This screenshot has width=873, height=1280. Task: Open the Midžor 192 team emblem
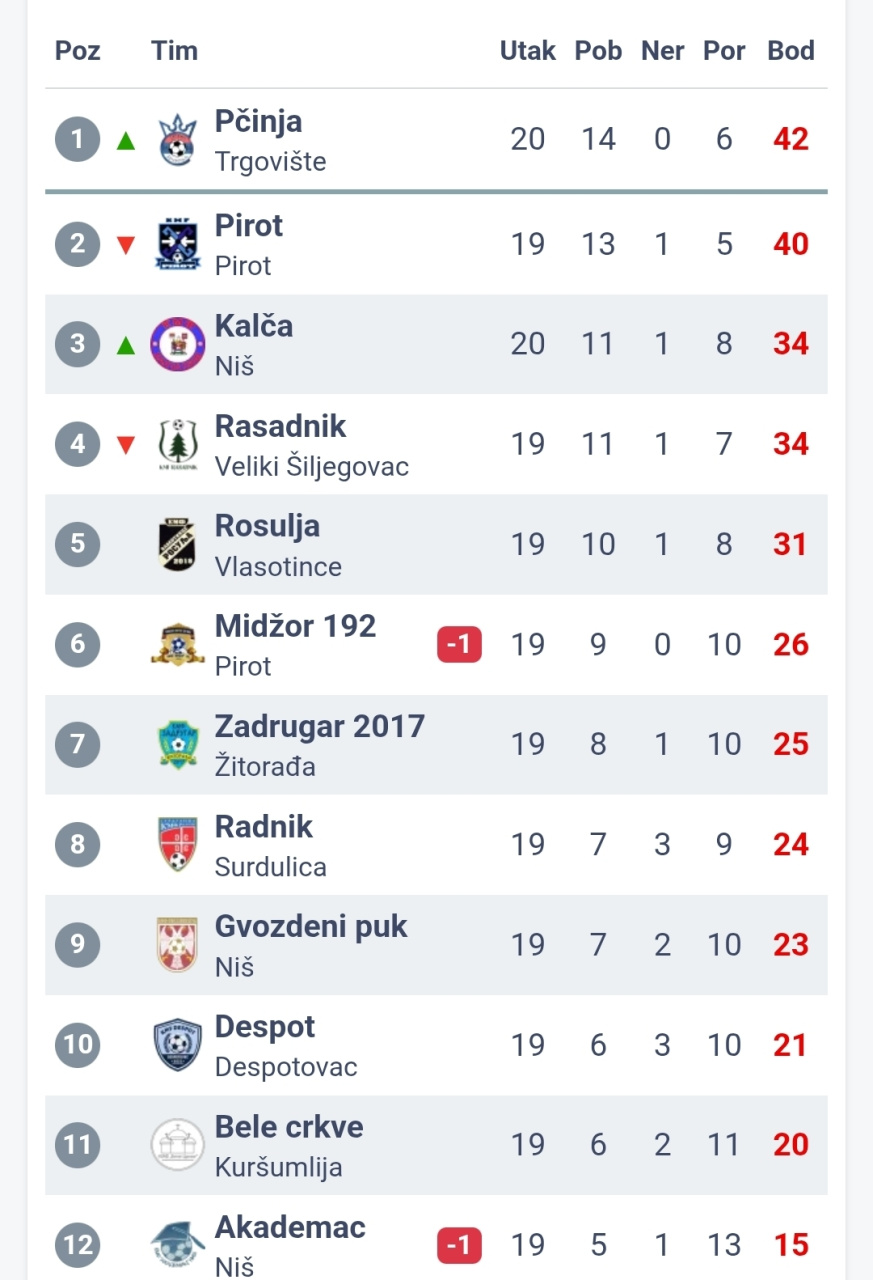(178, 644)
